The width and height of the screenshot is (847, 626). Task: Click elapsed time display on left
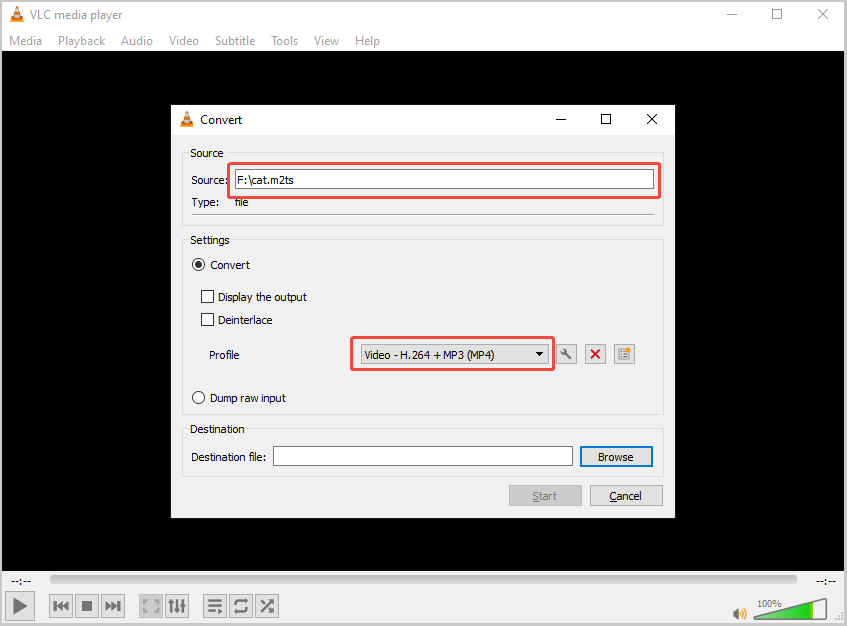point(21,581)
